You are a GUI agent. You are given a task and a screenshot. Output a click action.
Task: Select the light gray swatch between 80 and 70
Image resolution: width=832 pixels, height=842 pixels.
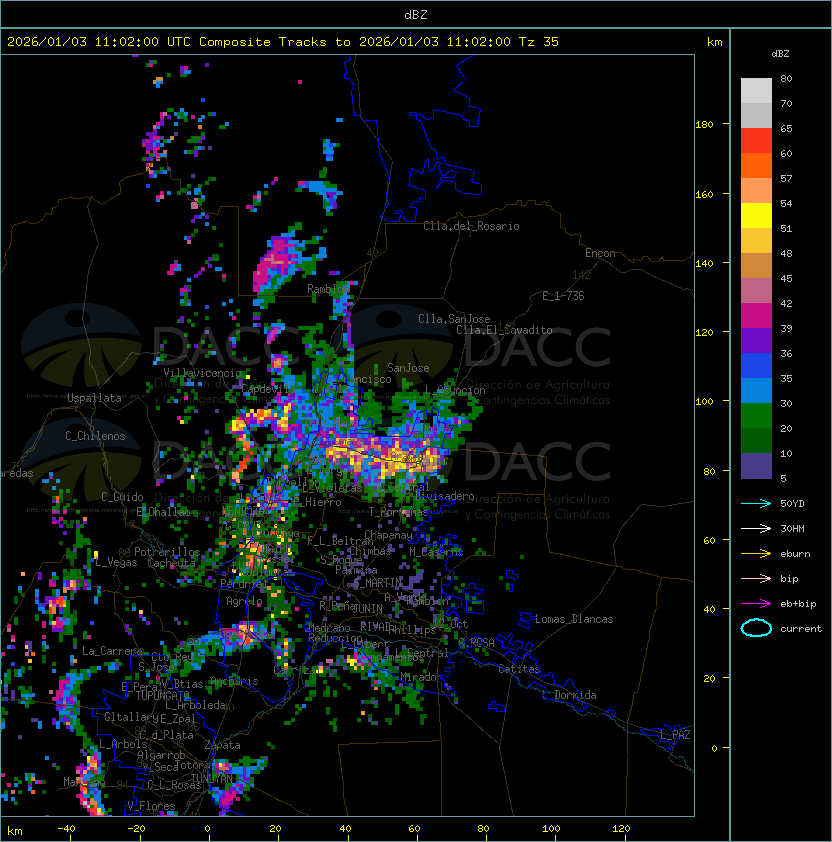click(x=756, y=91)
